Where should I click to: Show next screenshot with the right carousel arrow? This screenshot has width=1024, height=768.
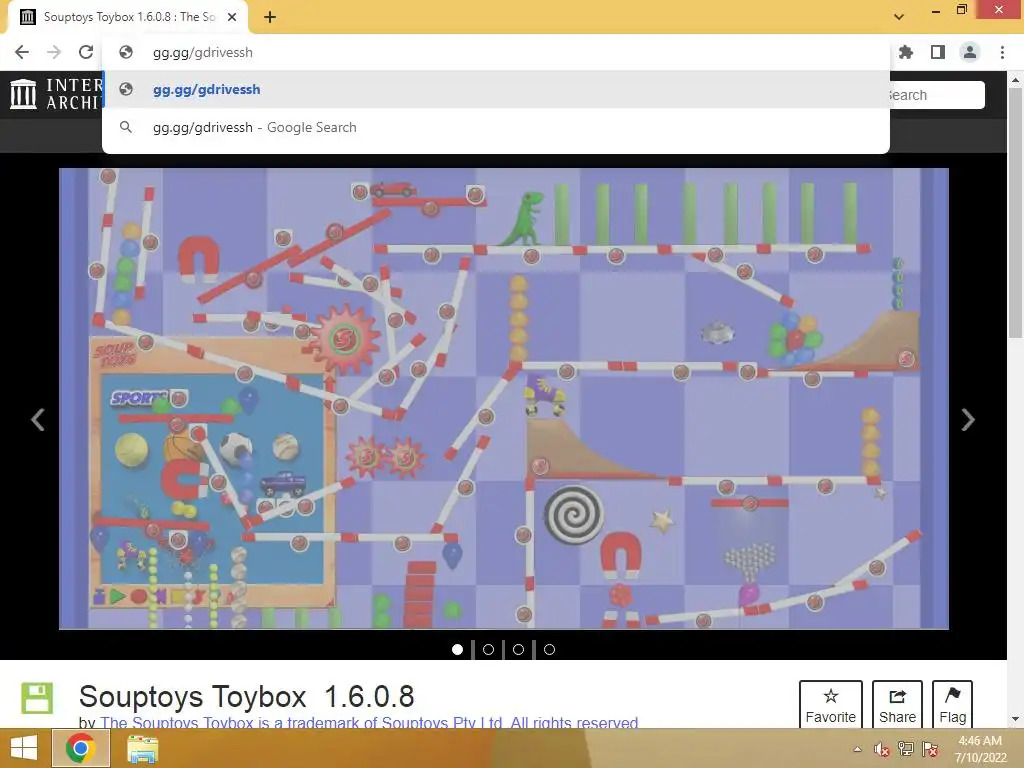[968, 419]
